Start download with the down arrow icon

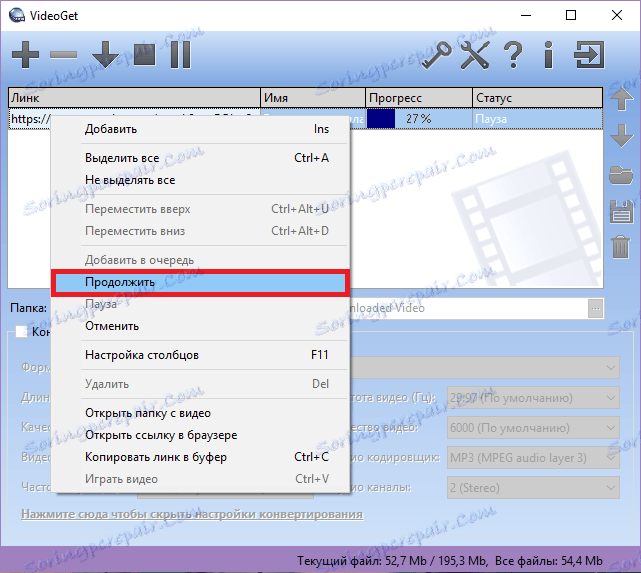point(105,54)
